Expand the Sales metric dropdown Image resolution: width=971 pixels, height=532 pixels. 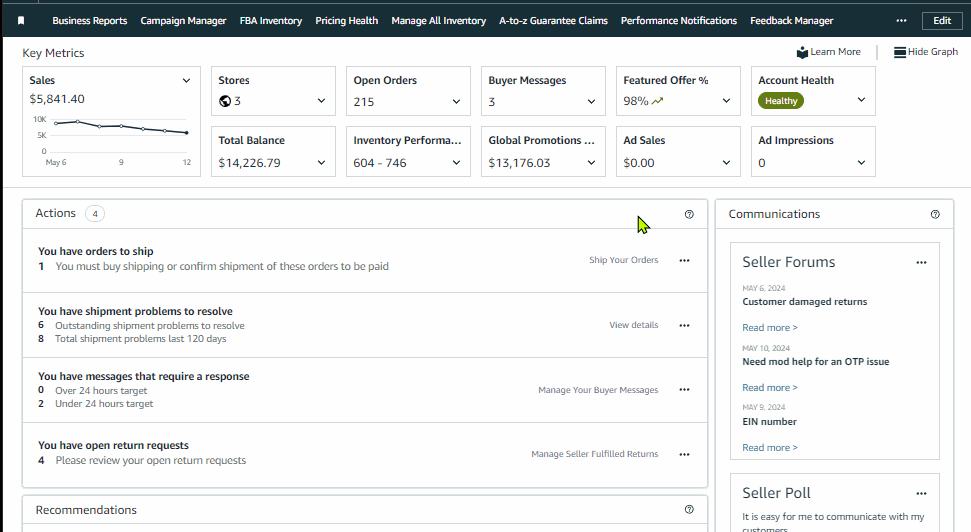(186, 81)
